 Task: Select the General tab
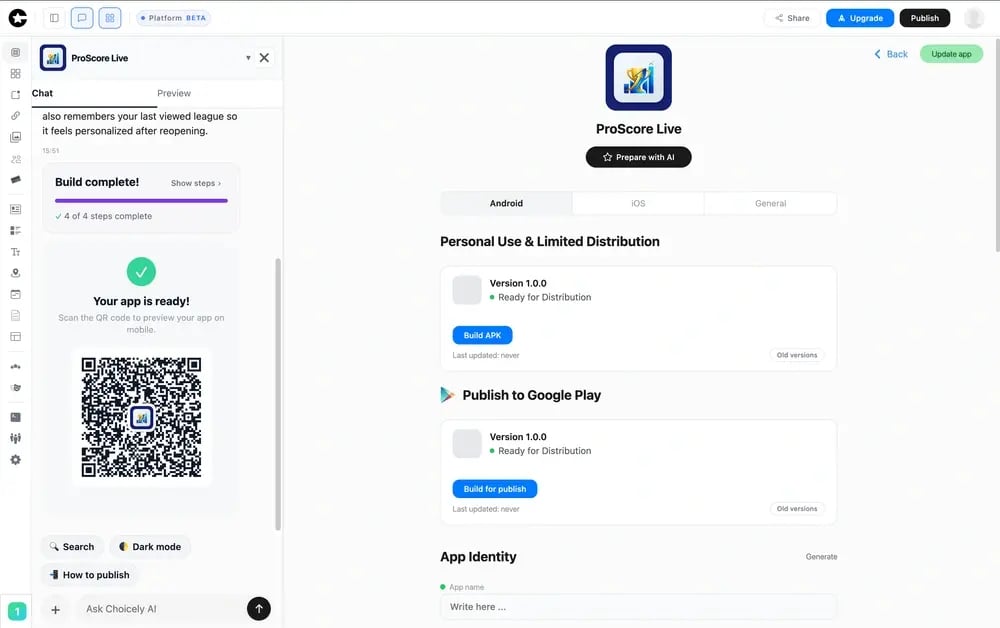(770, 203)
